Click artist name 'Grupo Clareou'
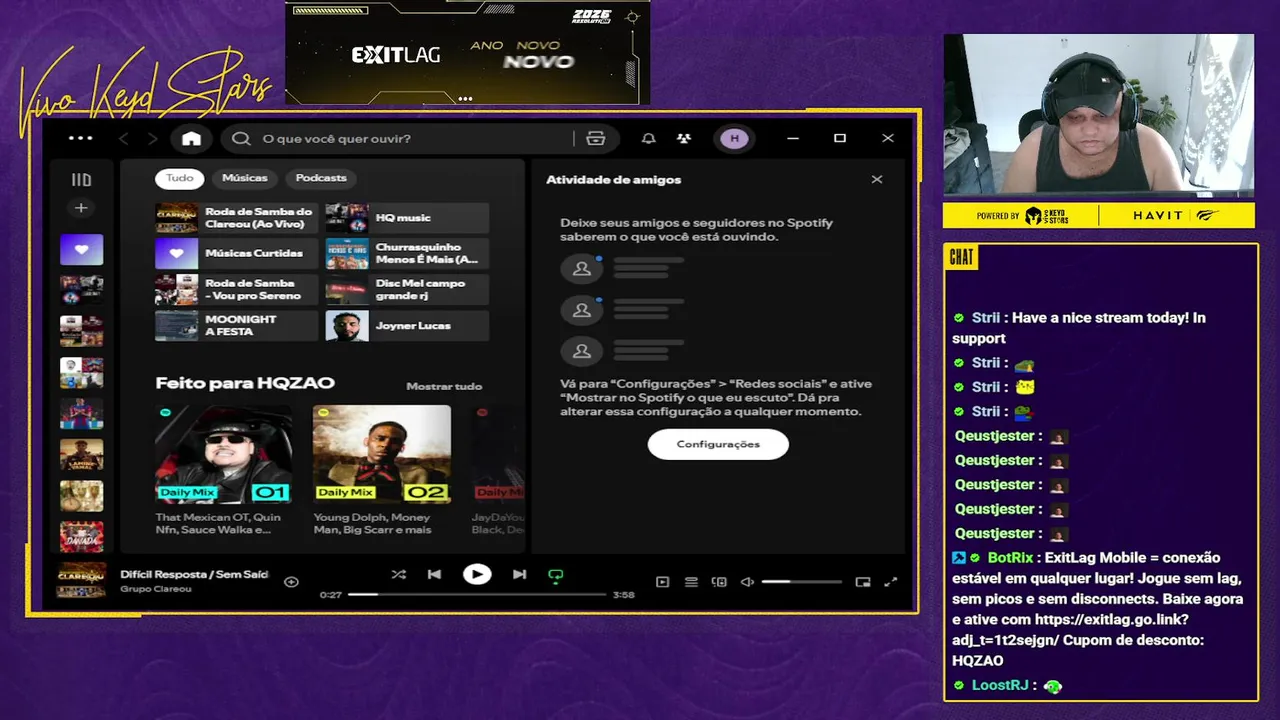Viewport: 1280px width, 720px height. (x=156, y=589)
